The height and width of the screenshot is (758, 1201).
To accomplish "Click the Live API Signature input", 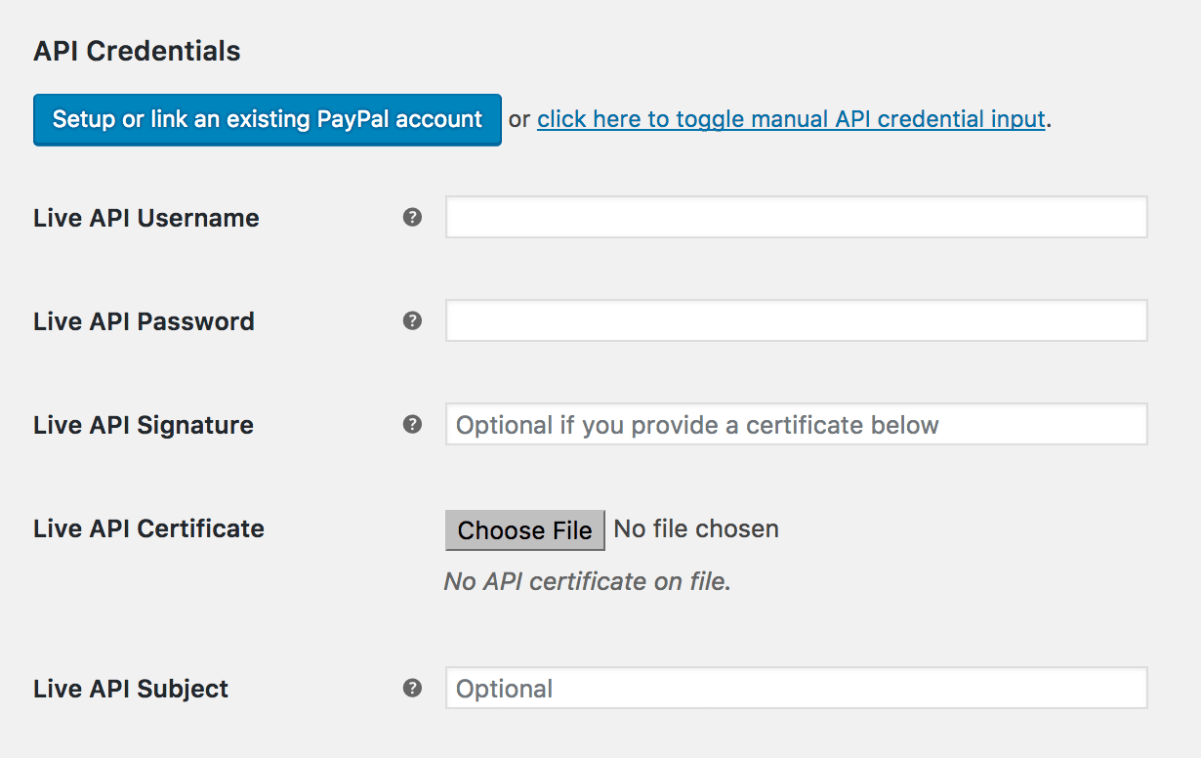I will (795, 424).
